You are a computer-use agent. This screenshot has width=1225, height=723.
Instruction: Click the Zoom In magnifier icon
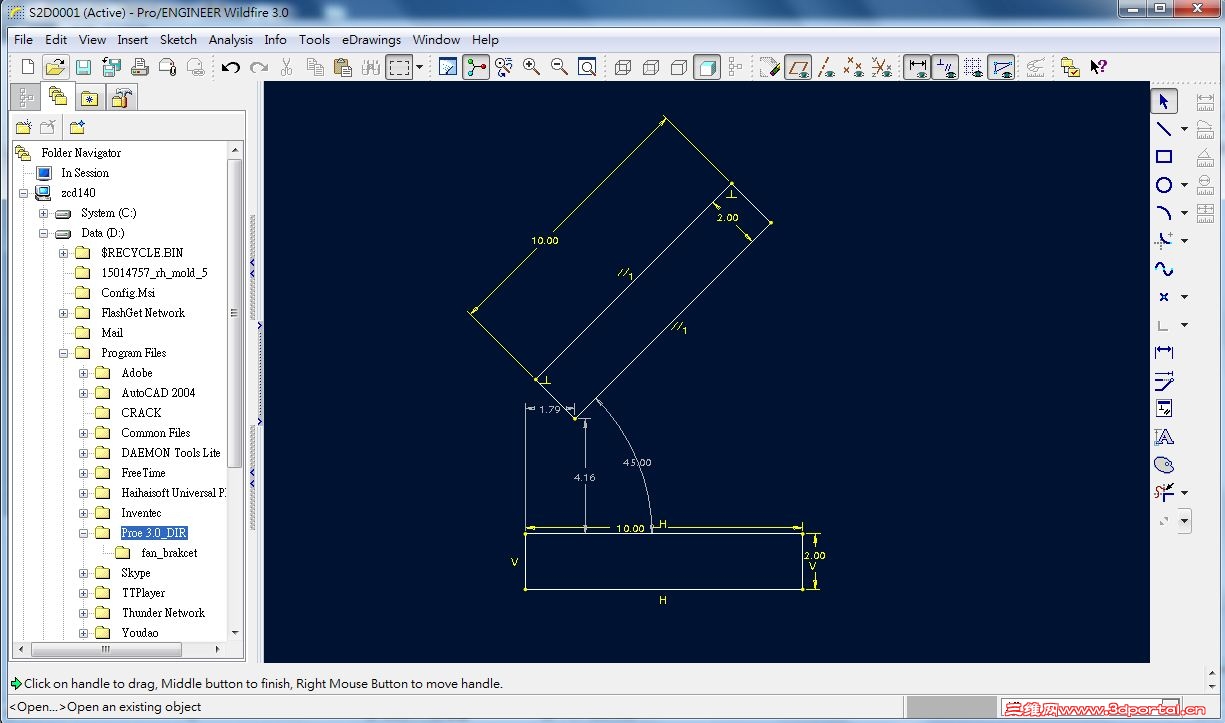(x=531, y=67)
